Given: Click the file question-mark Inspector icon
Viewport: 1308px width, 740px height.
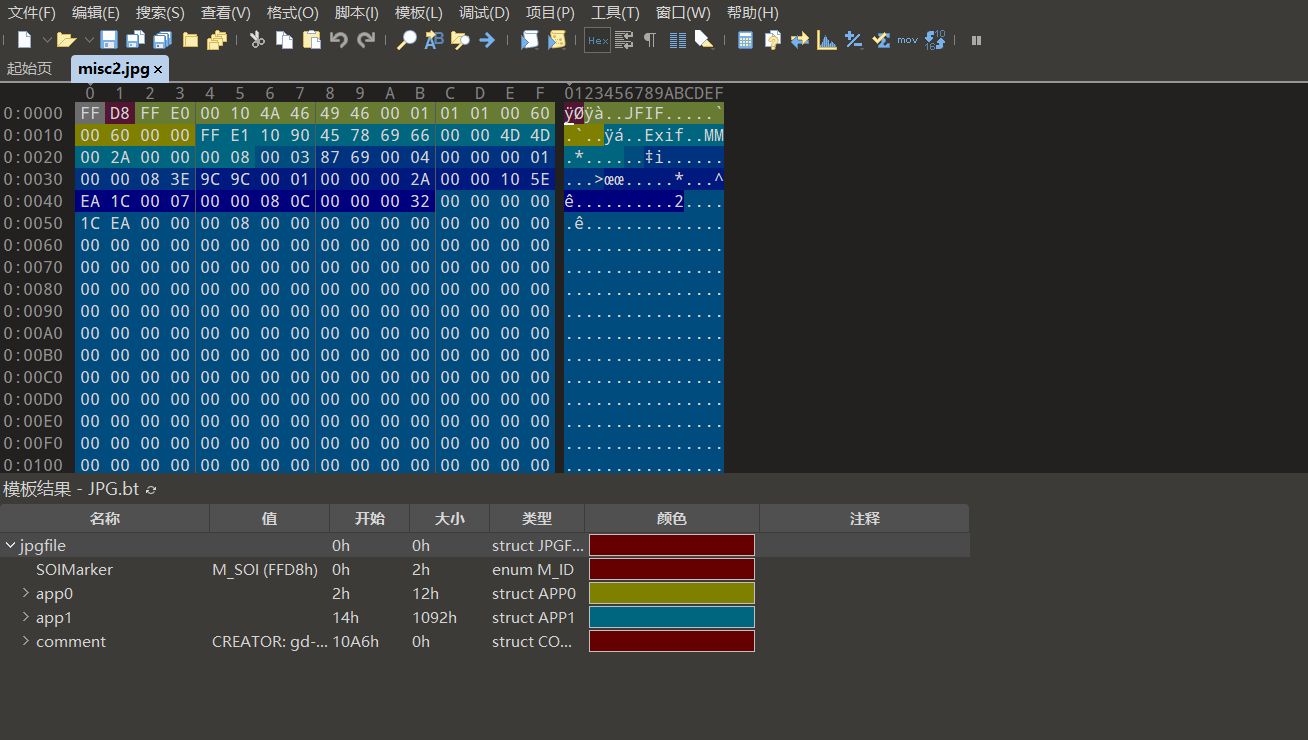Looking at the screenshot, I should coord(773,40).
